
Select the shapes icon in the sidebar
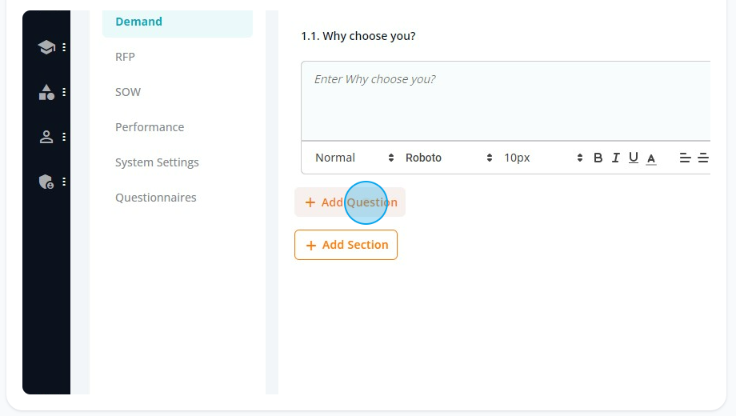point(46,92)
